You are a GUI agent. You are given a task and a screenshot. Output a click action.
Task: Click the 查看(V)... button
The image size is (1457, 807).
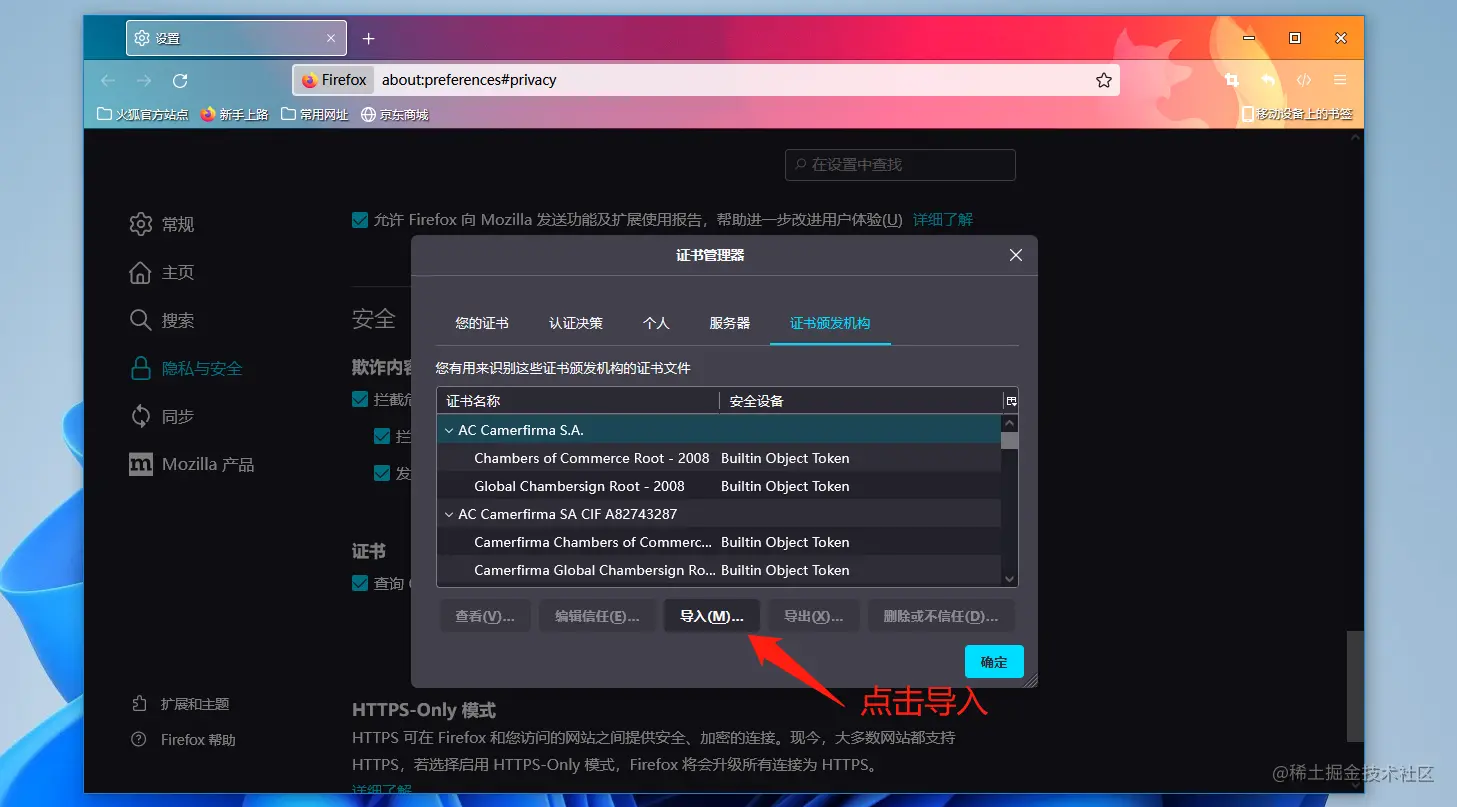click(x=485, y=616)
